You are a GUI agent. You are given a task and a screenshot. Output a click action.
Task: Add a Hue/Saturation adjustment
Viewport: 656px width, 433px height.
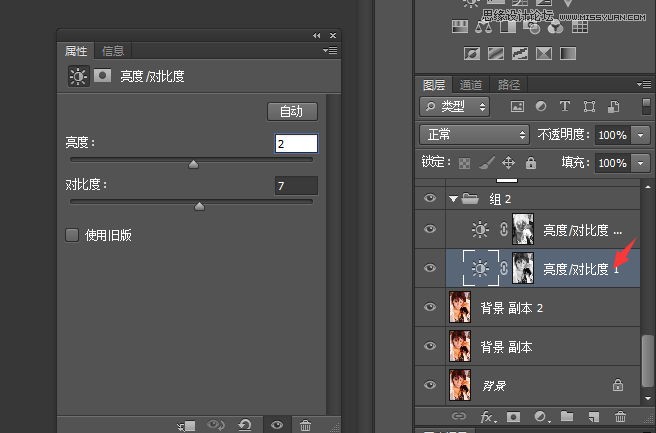(460, 26)
